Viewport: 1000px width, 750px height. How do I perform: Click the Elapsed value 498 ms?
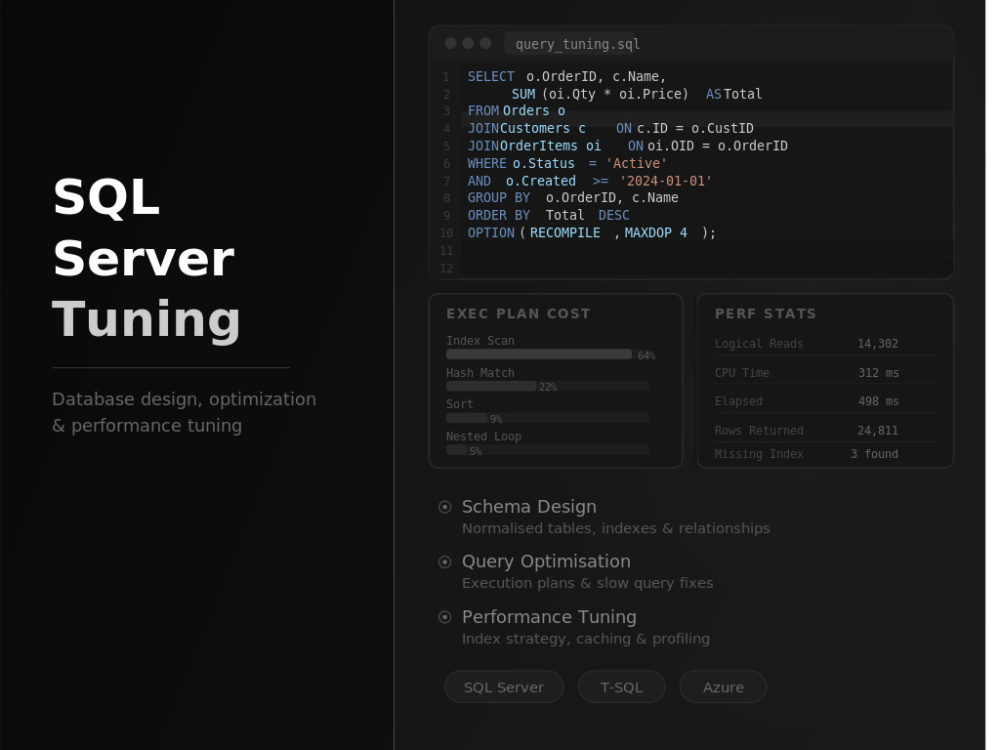tap(878, 401)
